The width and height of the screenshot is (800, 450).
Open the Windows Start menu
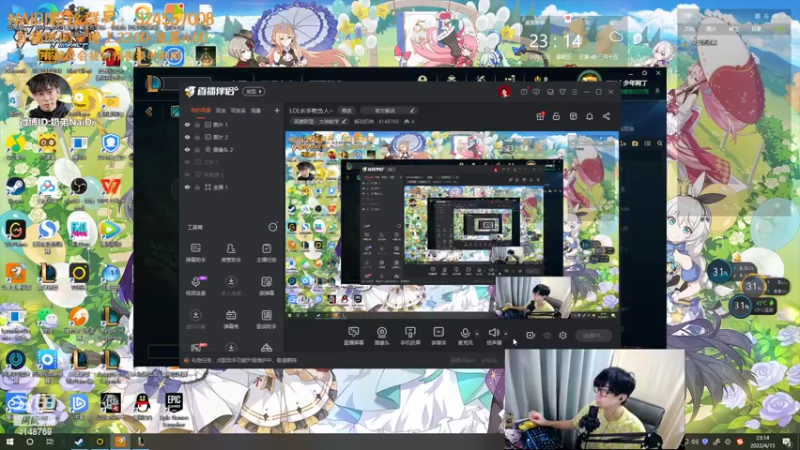point(9,442)
